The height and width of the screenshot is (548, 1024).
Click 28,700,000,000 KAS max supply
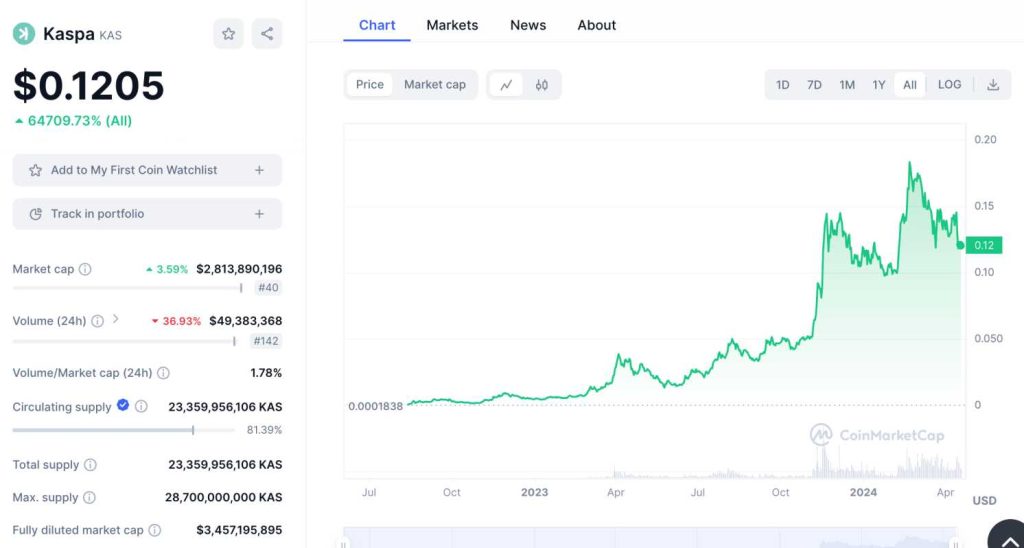pyautogui.click(x=223, y=498)
